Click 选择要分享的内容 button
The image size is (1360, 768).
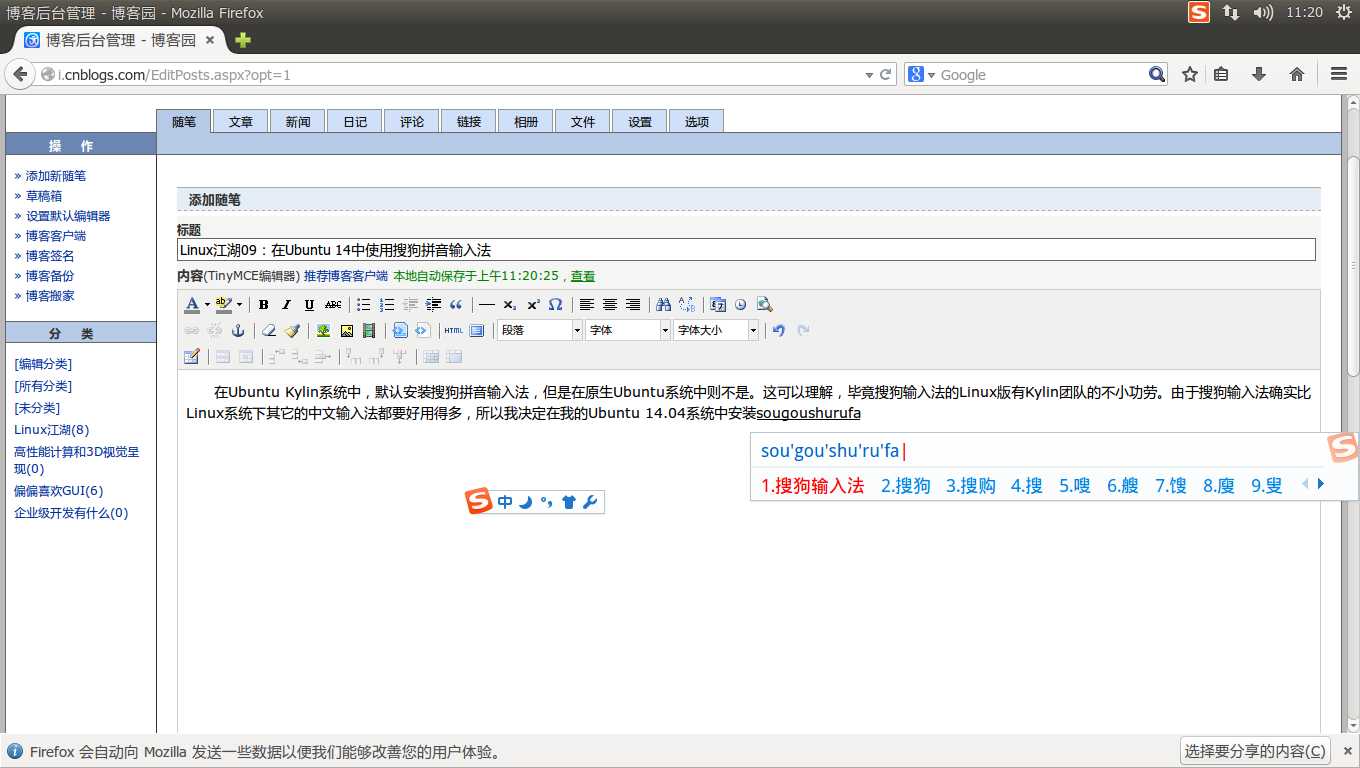click(x=1256, y=751)
